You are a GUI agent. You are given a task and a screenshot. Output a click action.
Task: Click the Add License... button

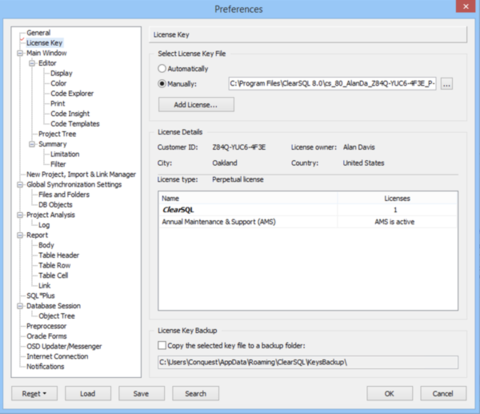[196, 105]
